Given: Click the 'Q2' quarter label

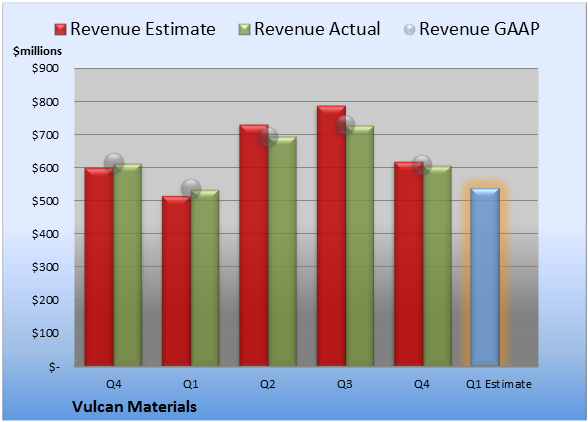Looking at the screenshot, I should 268,384.
